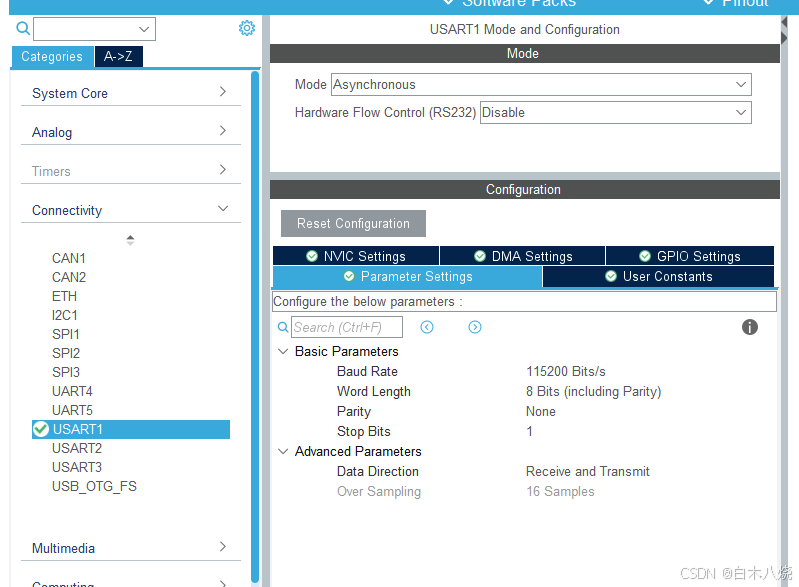The image size is (799, 587).
Task: Expand the System Core category
Action: point(130,93)
